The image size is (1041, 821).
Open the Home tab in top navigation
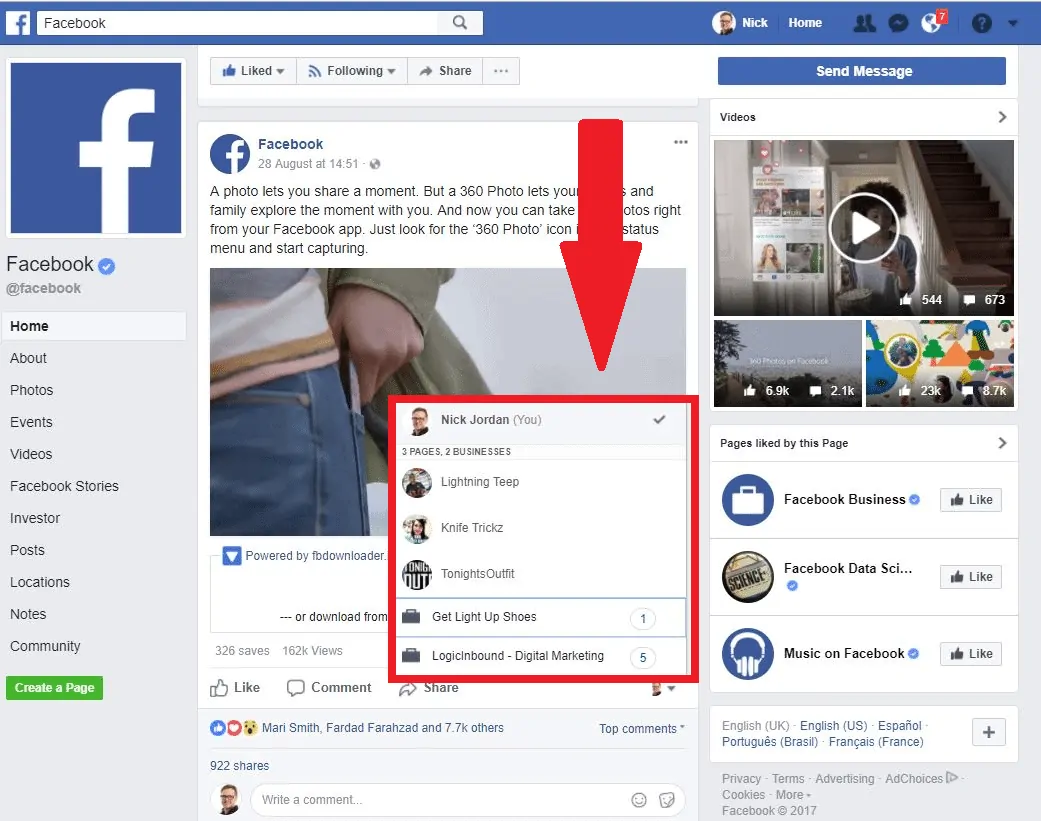tap(805, 22)
